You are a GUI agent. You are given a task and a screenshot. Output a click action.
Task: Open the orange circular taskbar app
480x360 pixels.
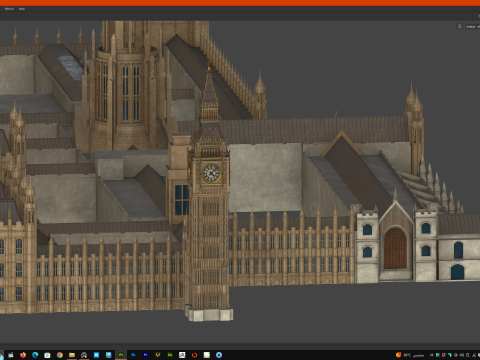pyautogui.click(x=194, y=355)
